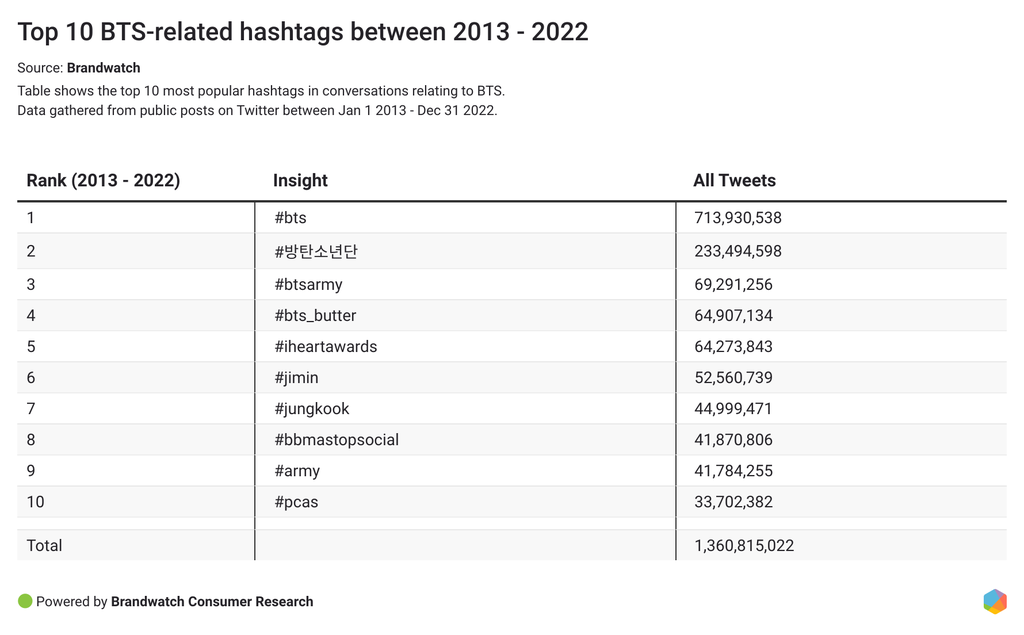
Task: Select the #army hashtag cell
Action: (x=297, y=471)
